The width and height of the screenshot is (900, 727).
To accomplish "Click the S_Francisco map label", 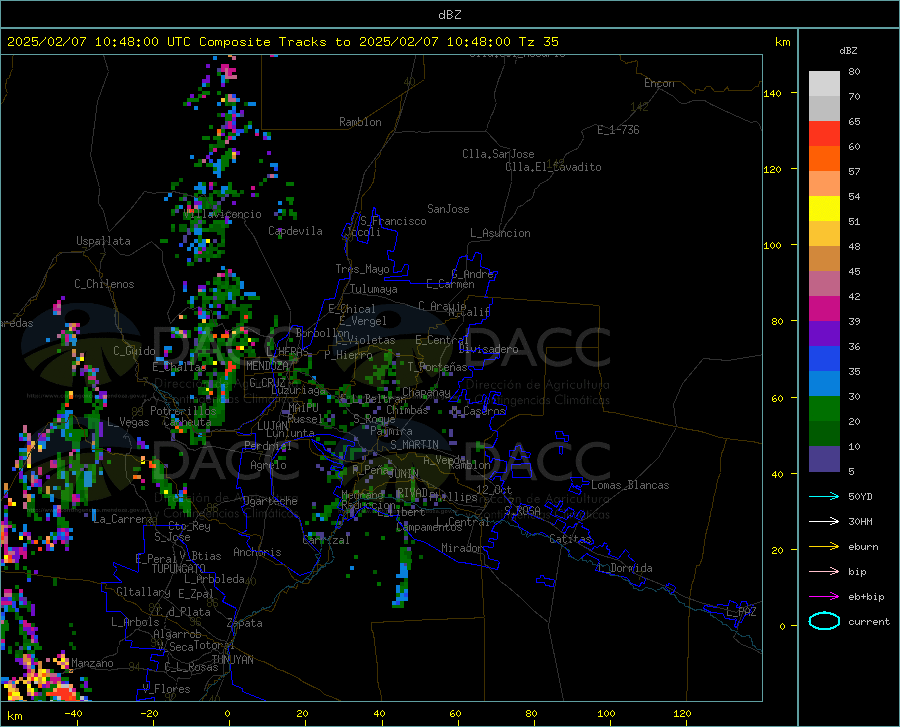I will point(393,221).
